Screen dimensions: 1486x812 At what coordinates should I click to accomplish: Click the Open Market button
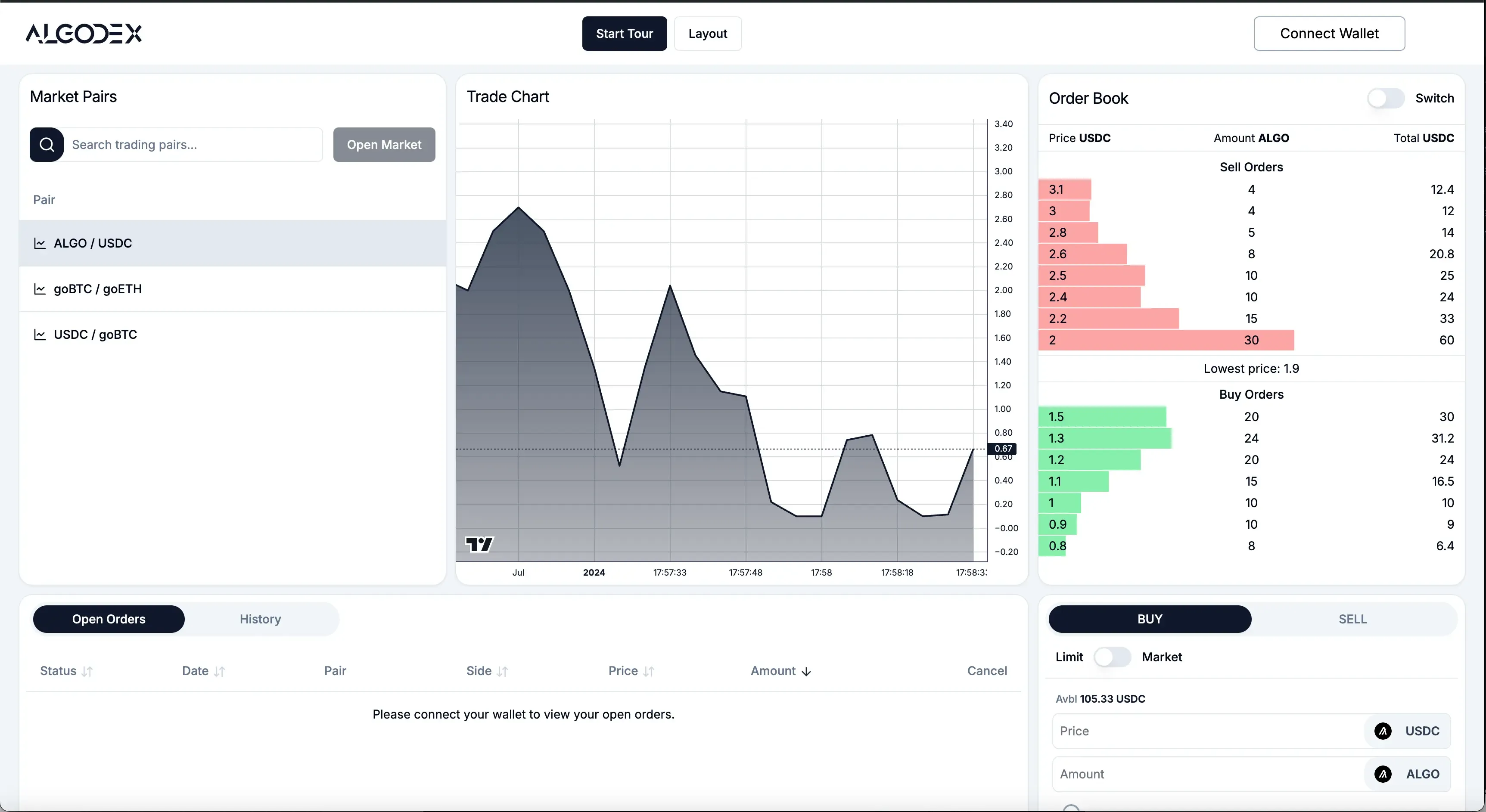click(x=384, y=145)
